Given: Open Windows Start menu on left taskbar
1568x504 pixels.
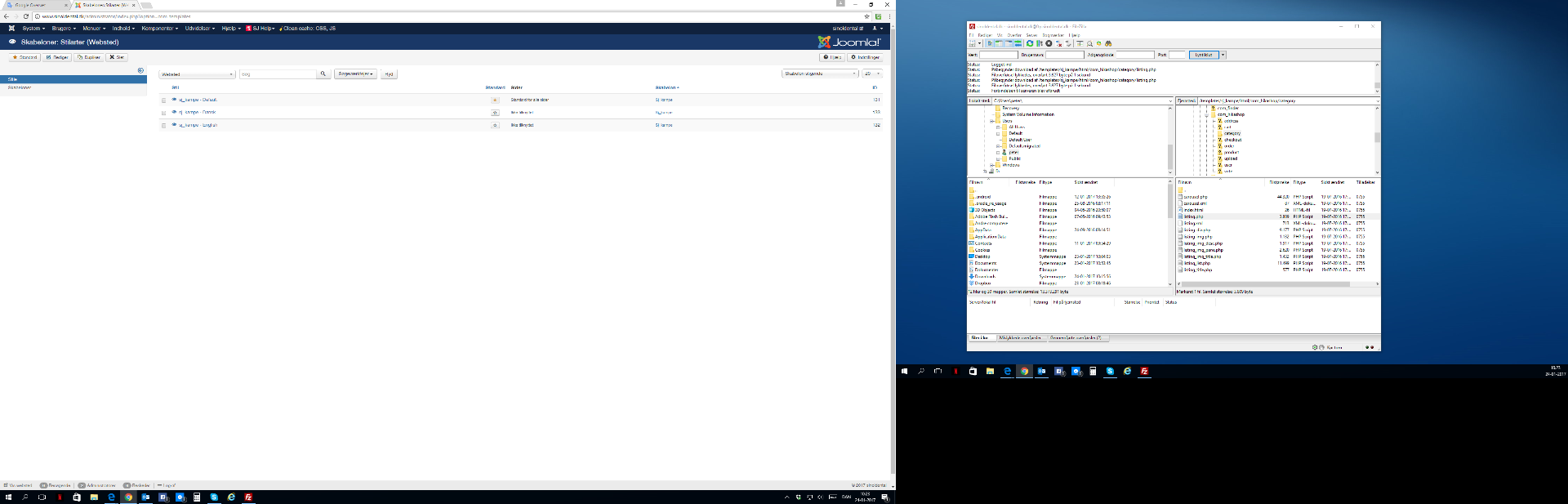Looking at the screenshot, I should click(9, 497).
